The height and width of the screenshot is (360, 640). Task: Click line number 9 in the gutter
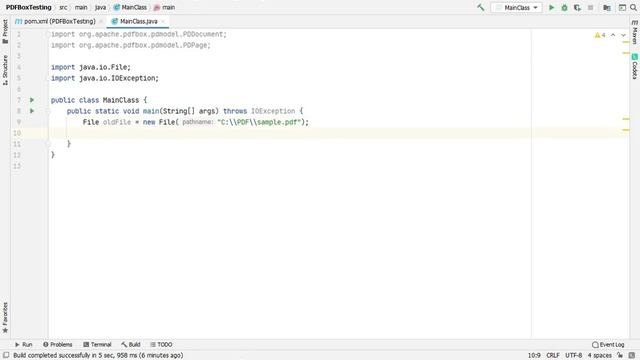(x=19, y=122)
